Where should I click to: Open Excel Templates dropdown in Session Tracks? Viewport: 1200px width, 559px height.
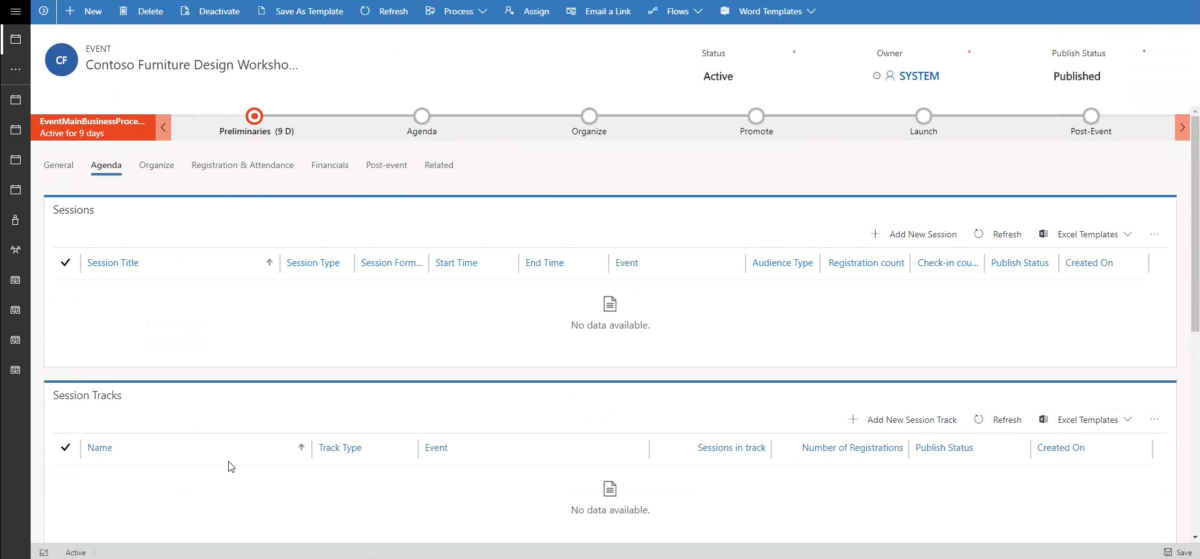tap(1085, 420)
